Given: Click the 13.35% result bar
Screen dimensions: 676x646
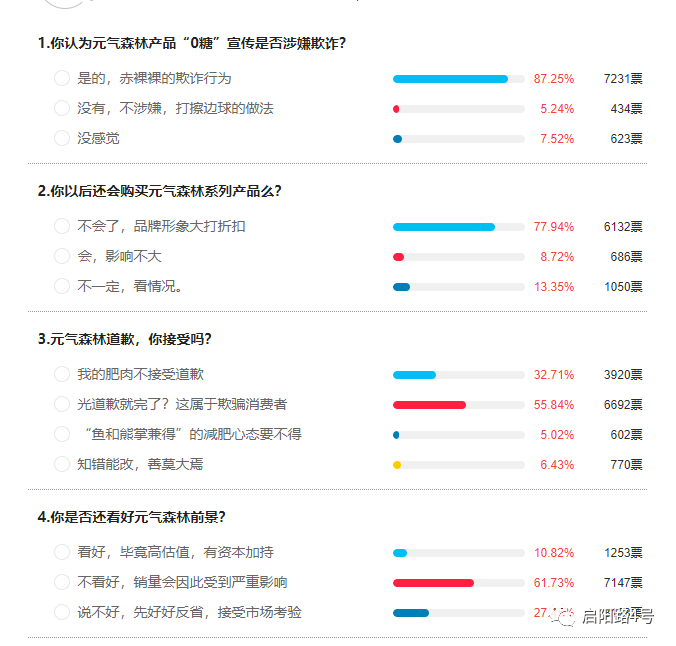Looking at the screenshot, I should (459, 287).
